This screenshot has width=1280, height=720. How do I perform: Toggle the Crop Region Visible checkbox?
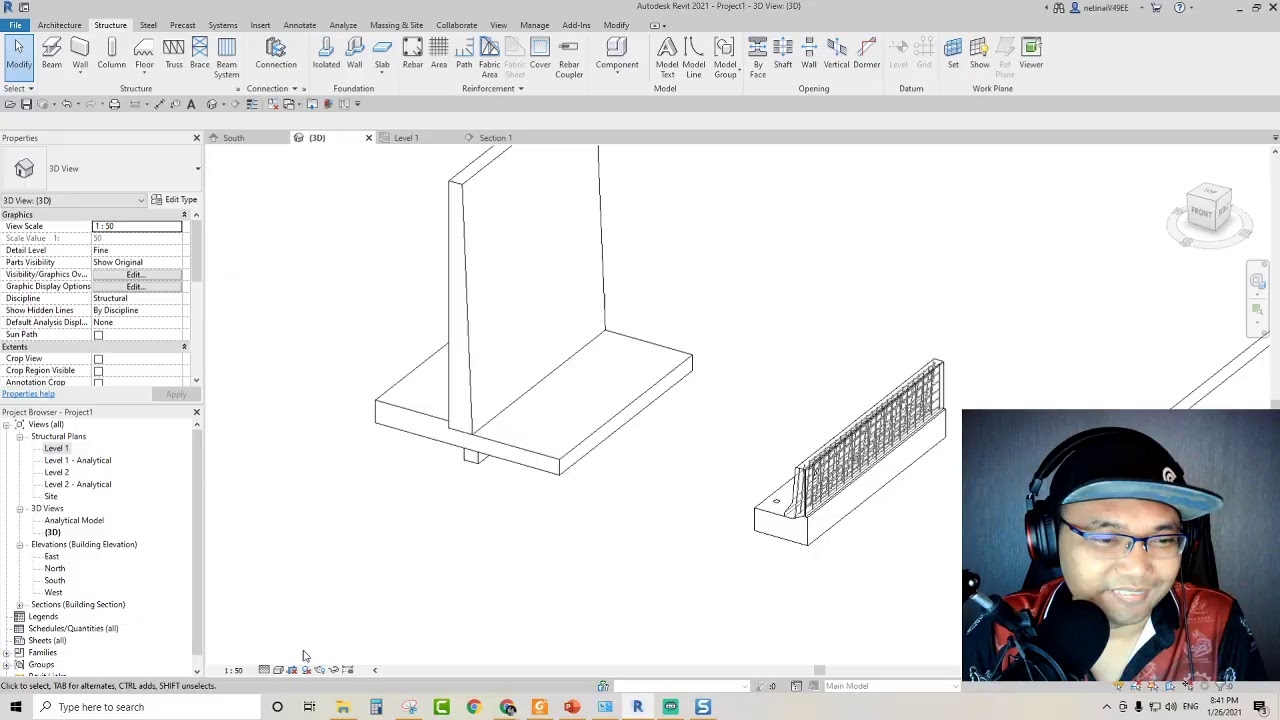coord(98,371)
